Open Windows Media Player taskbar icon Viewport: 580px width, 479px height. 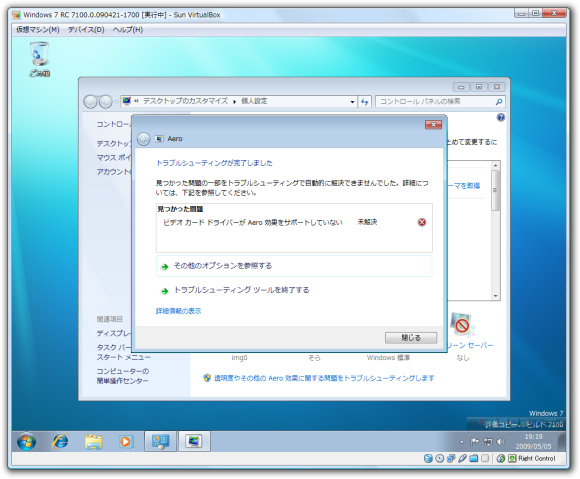pyautogui.click(x=125, y=442)
